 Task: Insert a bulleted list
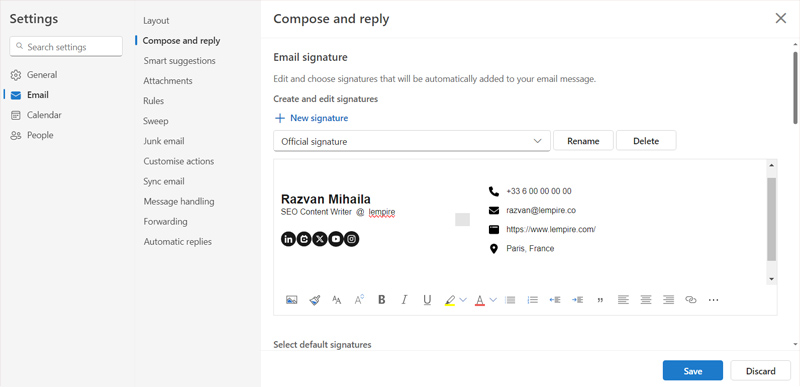(x=510, y=300)
